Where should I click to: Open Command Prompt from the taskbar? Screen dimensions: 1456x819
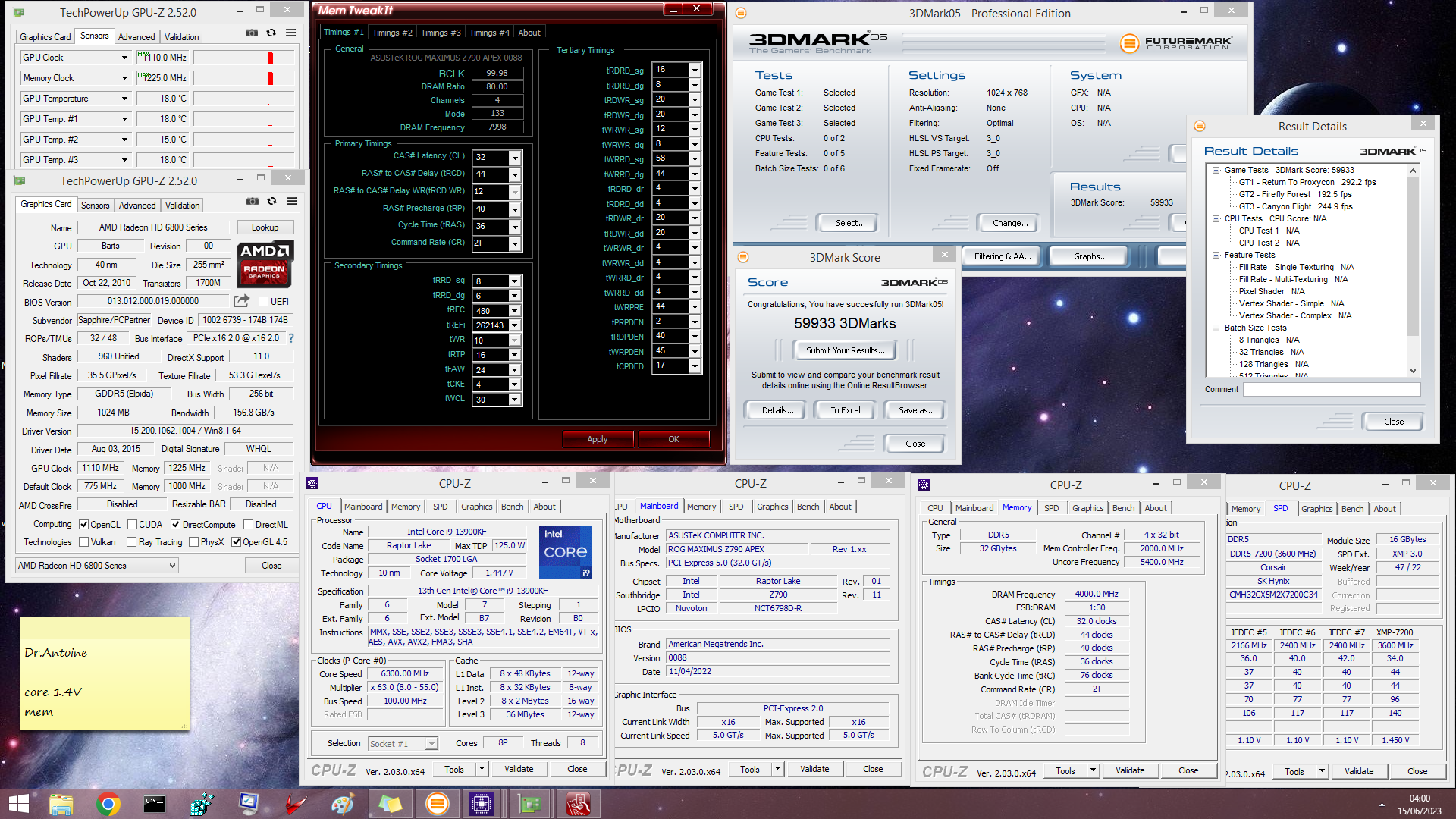coord(155,804)
